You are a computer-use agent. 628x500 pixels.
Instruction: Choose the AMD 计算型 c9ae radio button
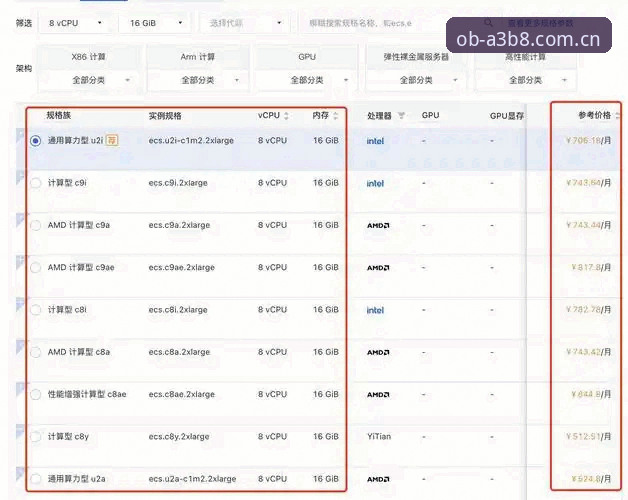[x=36, y=268]
